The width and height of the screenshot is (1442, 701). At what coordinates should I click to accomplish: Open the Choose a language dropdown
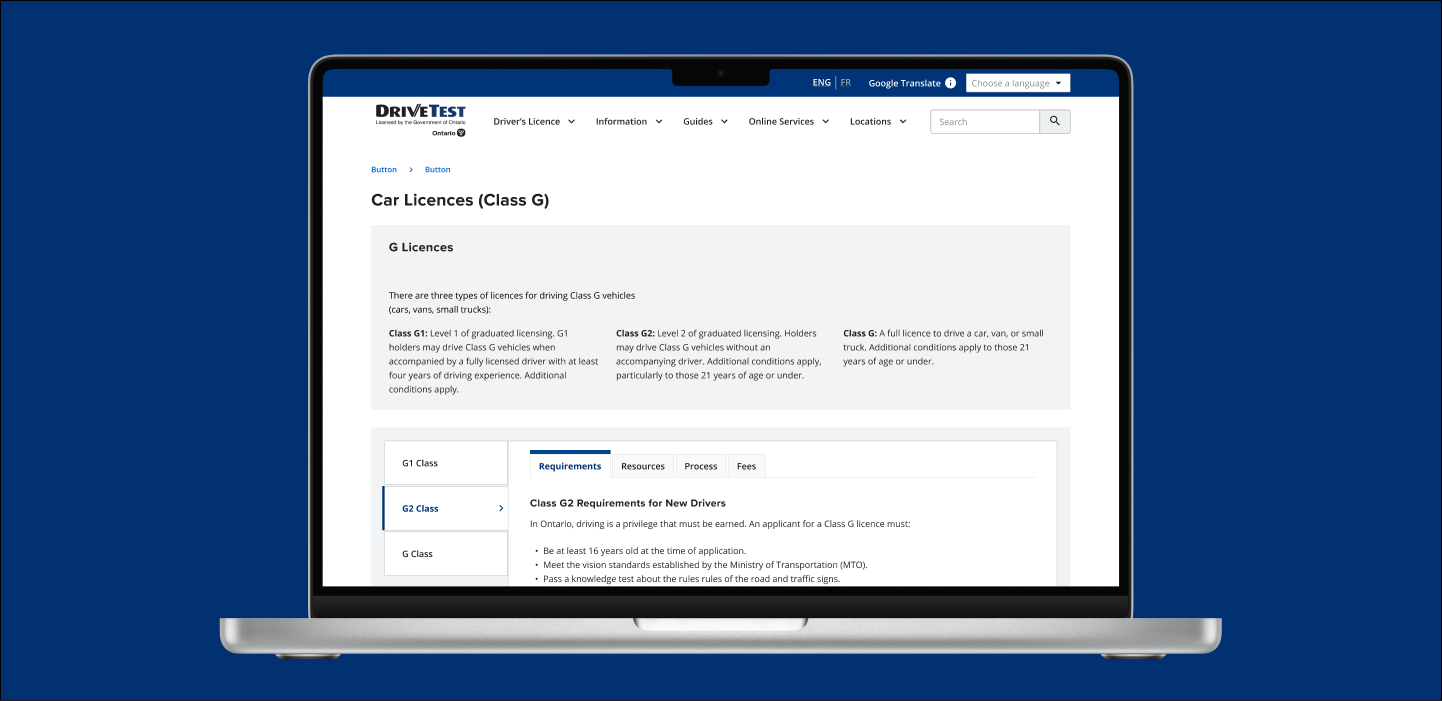(x=1017, y=83)
